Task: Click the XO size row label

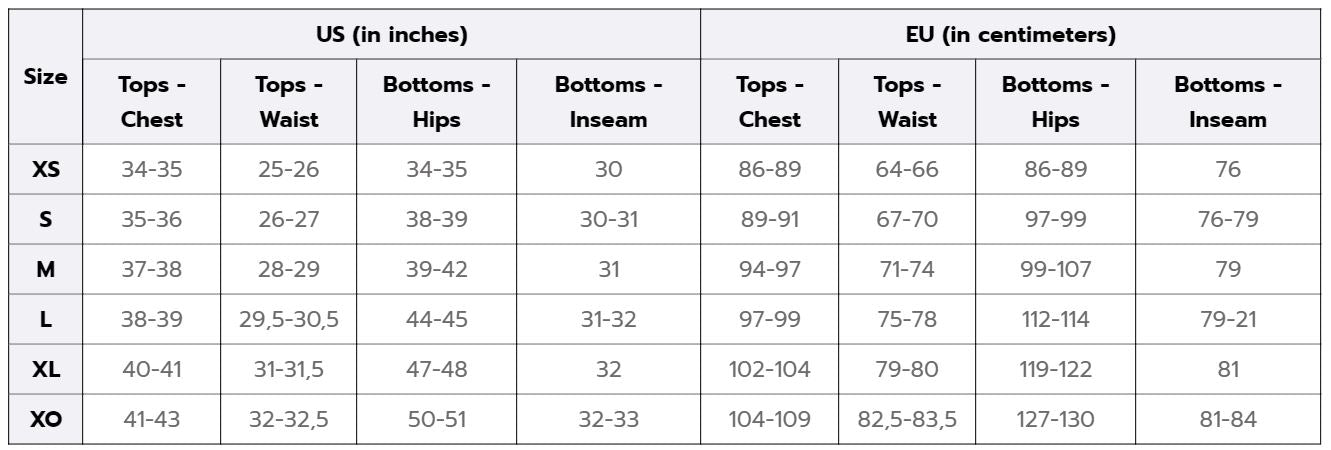Action: [45, 420]
